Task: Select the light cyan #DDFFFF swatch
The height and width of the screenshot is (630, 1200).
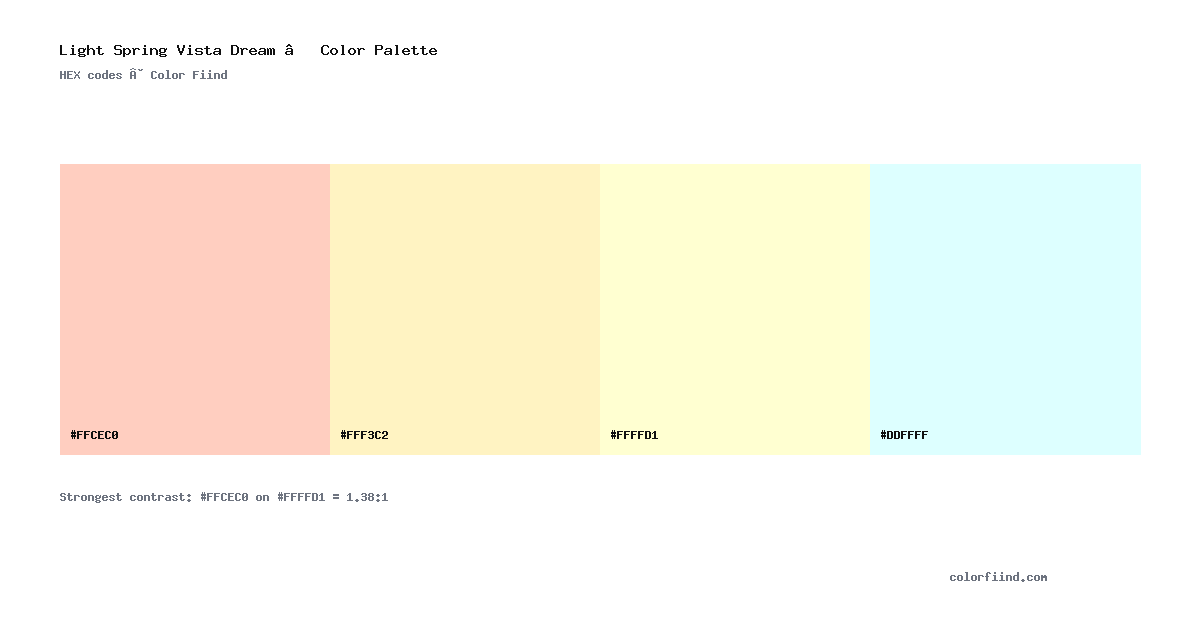Action: point(1005,309)
